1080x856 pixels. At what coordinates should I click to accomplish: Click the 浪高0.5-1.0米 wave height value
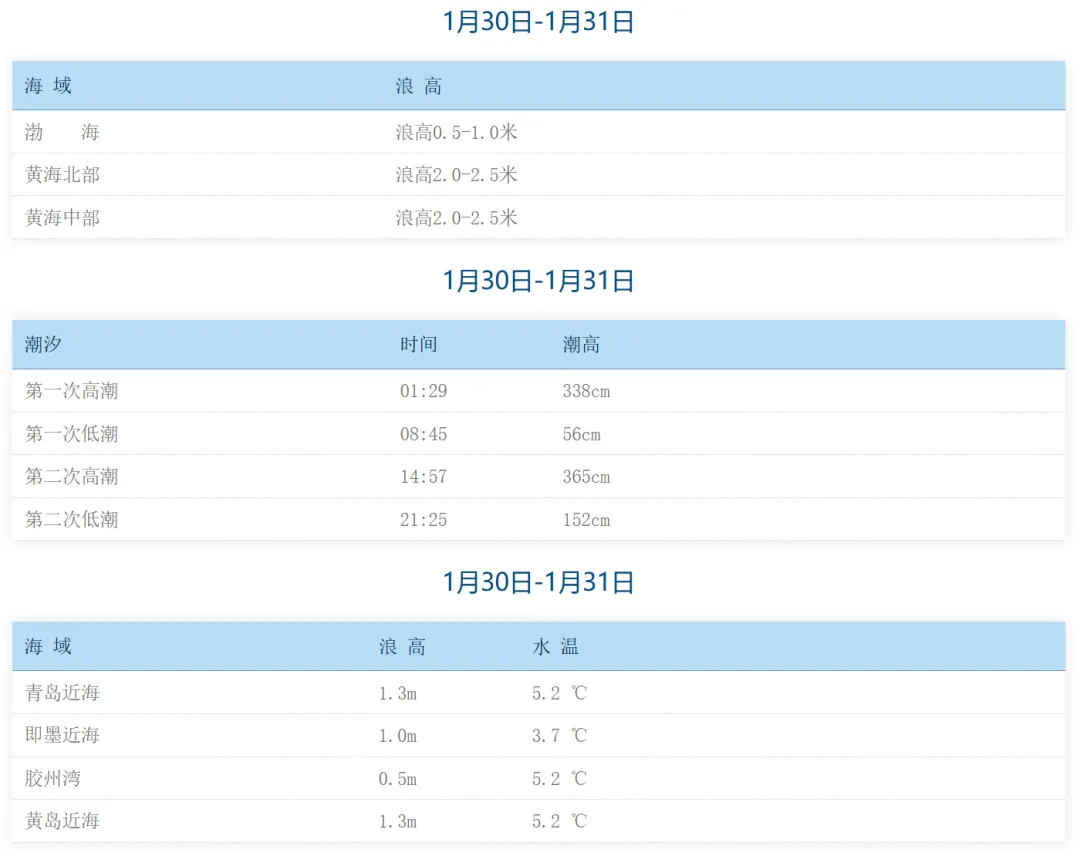tap(456, 132)
